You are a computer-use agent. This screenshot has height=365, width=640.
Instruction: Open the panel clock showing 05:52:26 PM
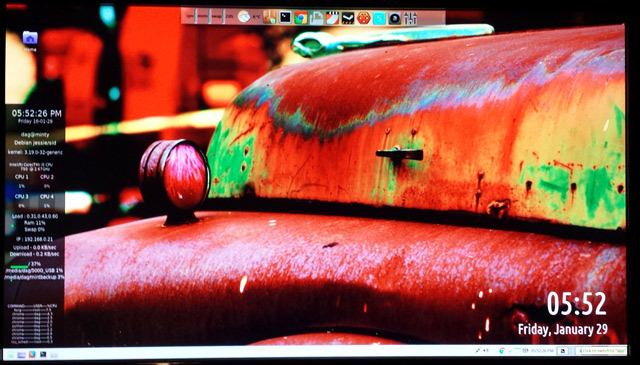pyautogui.click(x=542, y=351)
